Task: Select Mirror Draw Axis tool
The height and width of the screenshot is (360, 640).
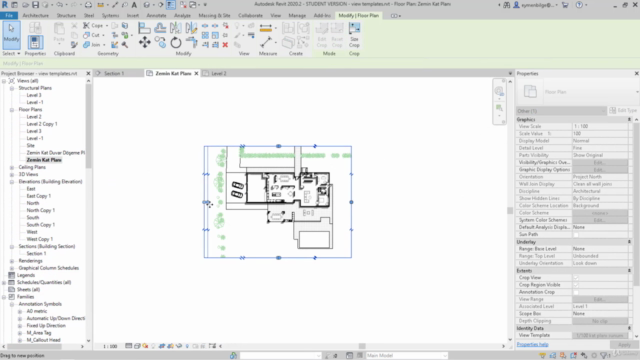Action: point(191,28)
